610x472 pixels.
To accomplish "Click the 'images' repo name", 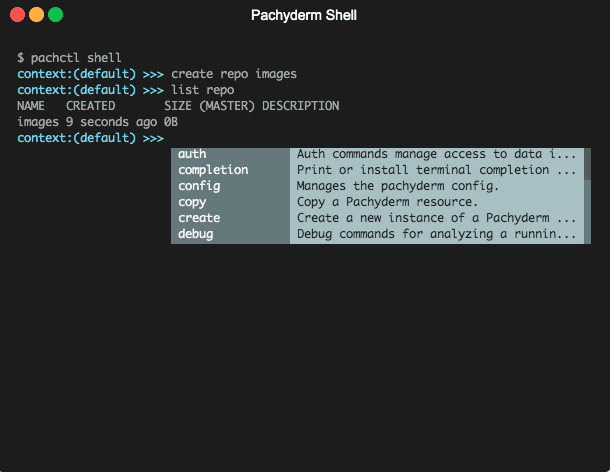I will [38, 122].
